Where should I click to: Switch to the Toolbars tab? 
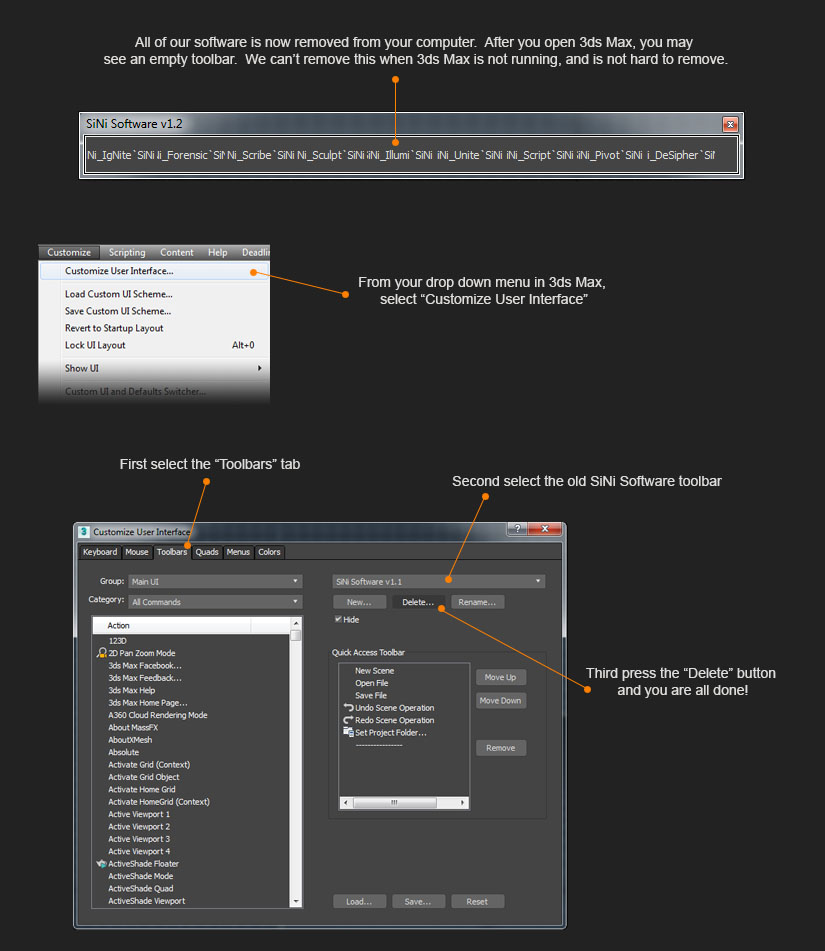172,552
